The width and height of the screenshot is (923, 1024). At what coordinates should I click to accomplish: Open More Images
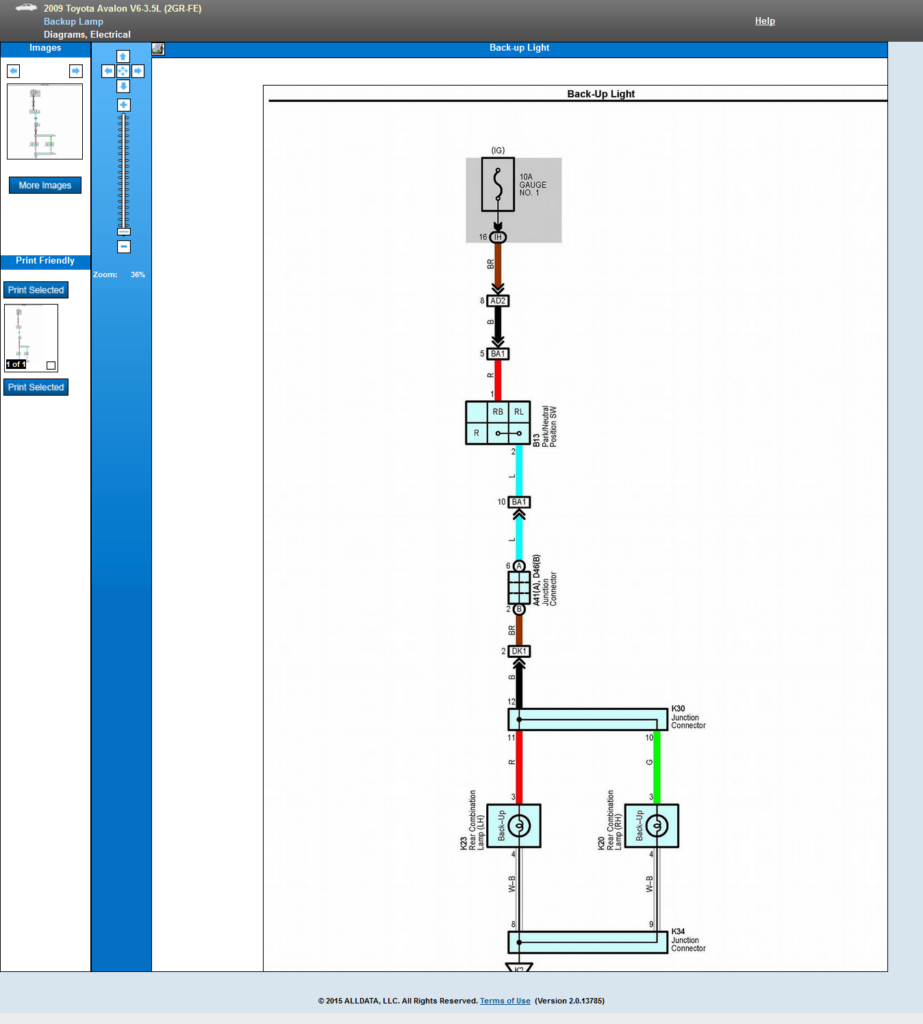pyautogui.click(x=45, y=185)
